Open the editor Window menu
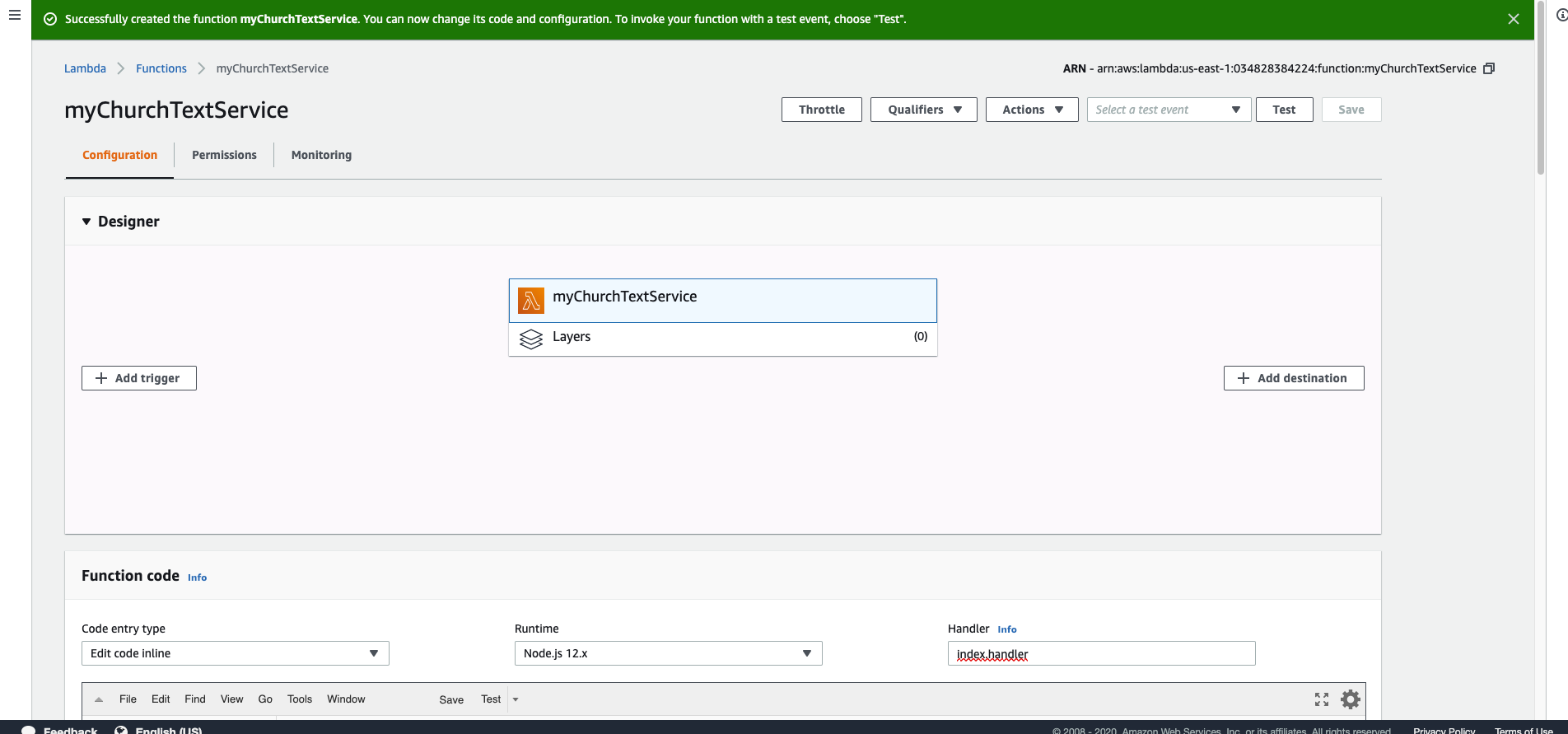The image size is (1568, 734). [346, 699]
